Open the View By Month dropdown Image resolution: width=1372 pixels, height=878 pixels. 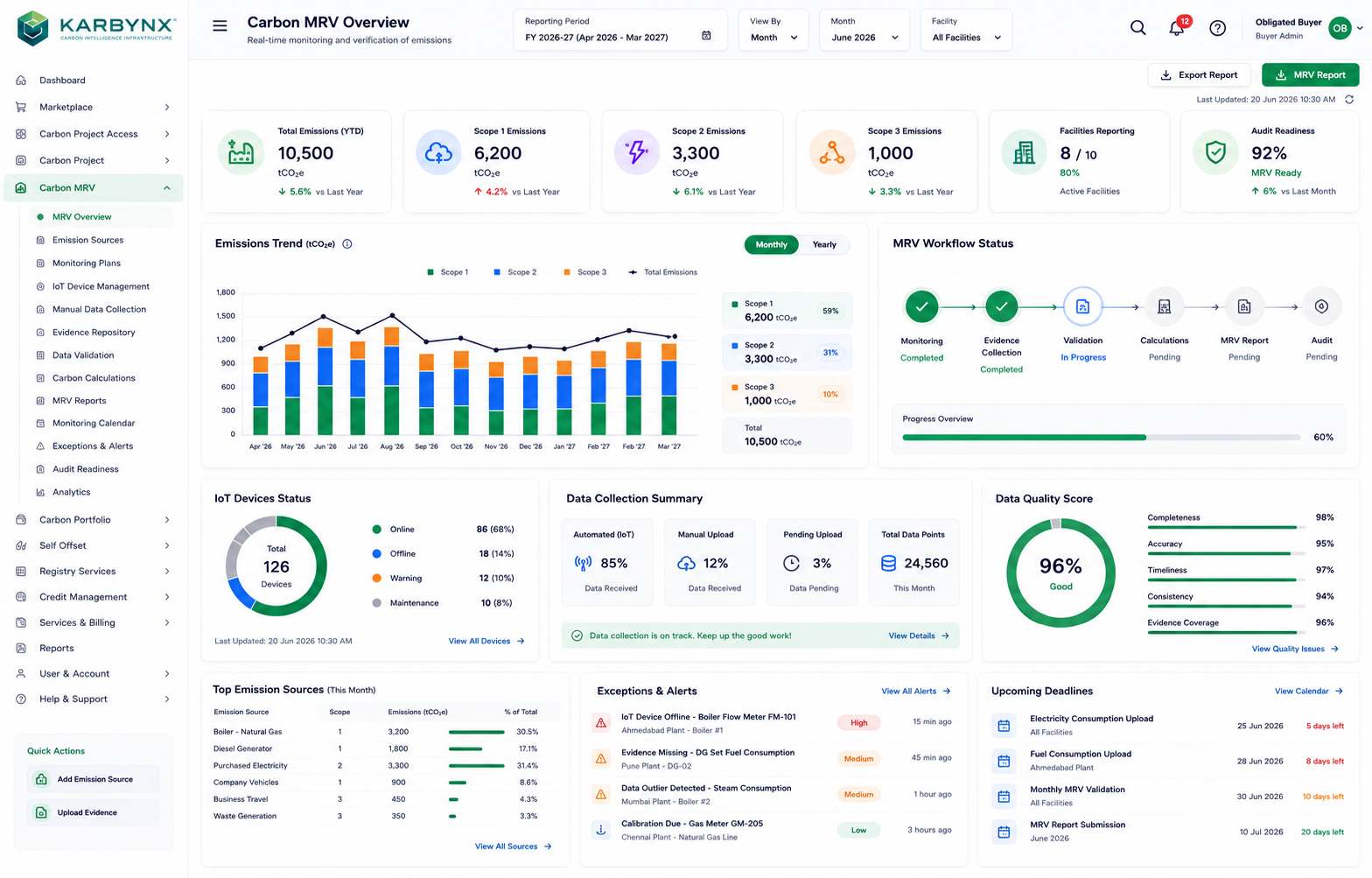[773, 30]
